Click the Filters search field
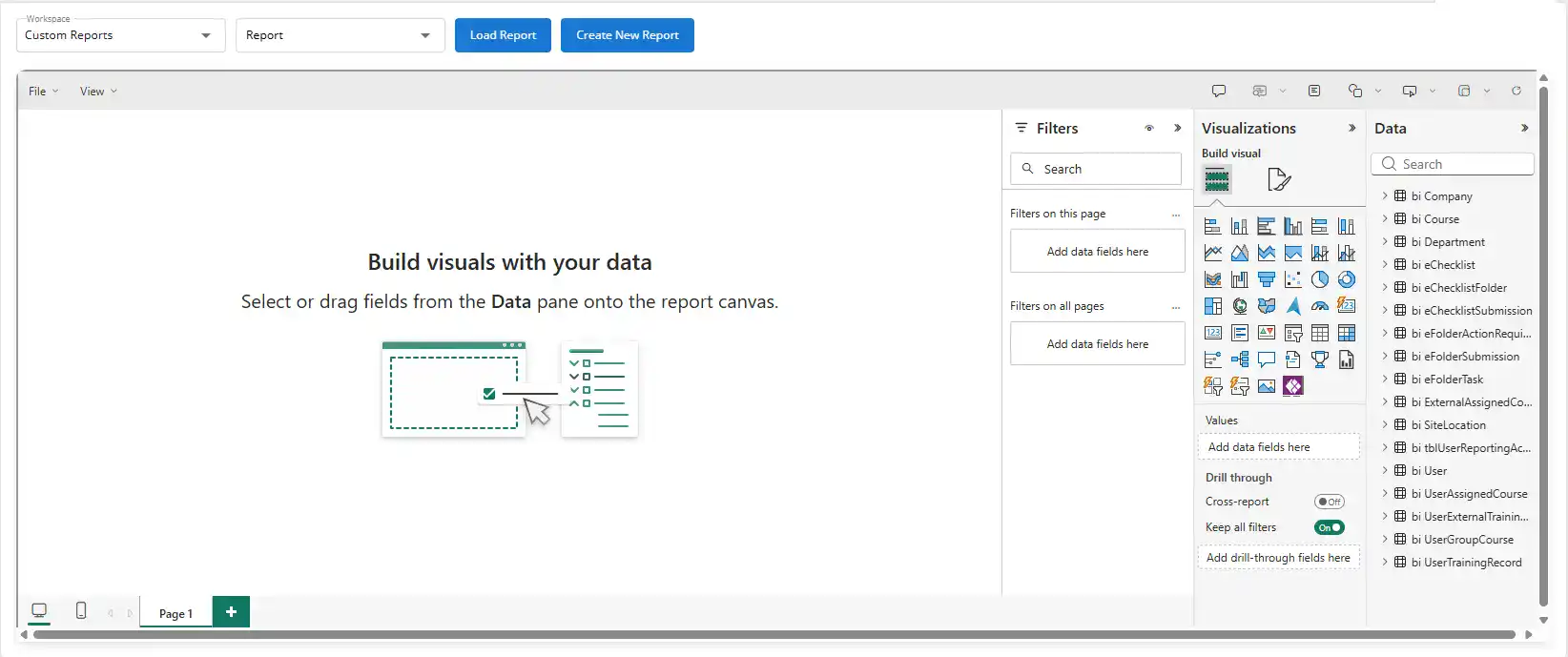Image resolution: width=1568 pixels, height=657 pixels. (1096, 169)
